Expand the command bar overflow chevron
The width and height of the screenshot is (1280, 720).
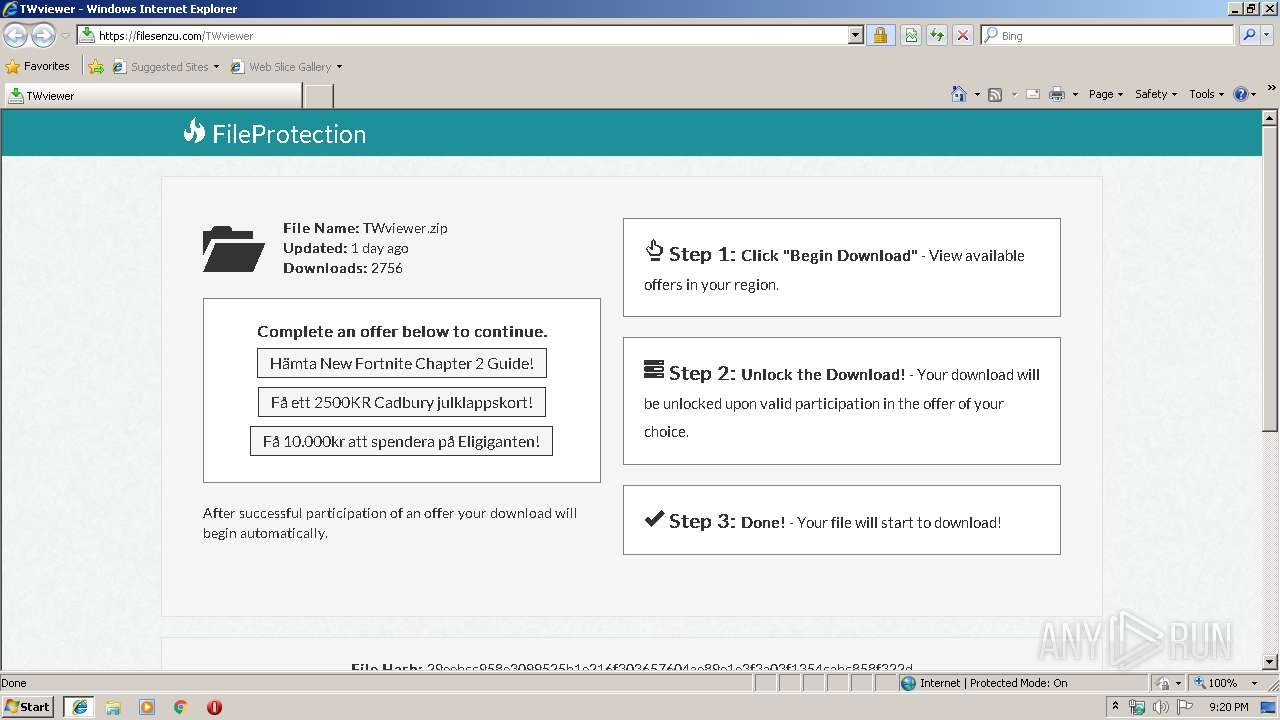click(x=1271, y=88)
